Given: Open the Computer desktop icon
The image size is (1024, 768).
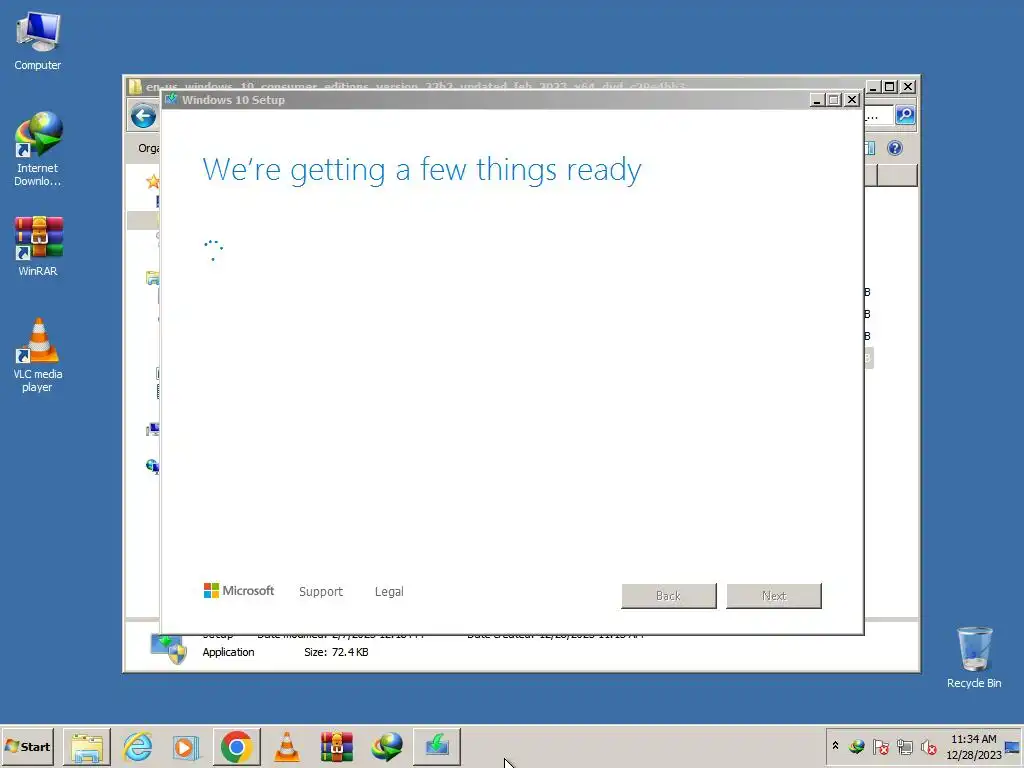Looking at the screenshot, I should [x=37, y=40].
